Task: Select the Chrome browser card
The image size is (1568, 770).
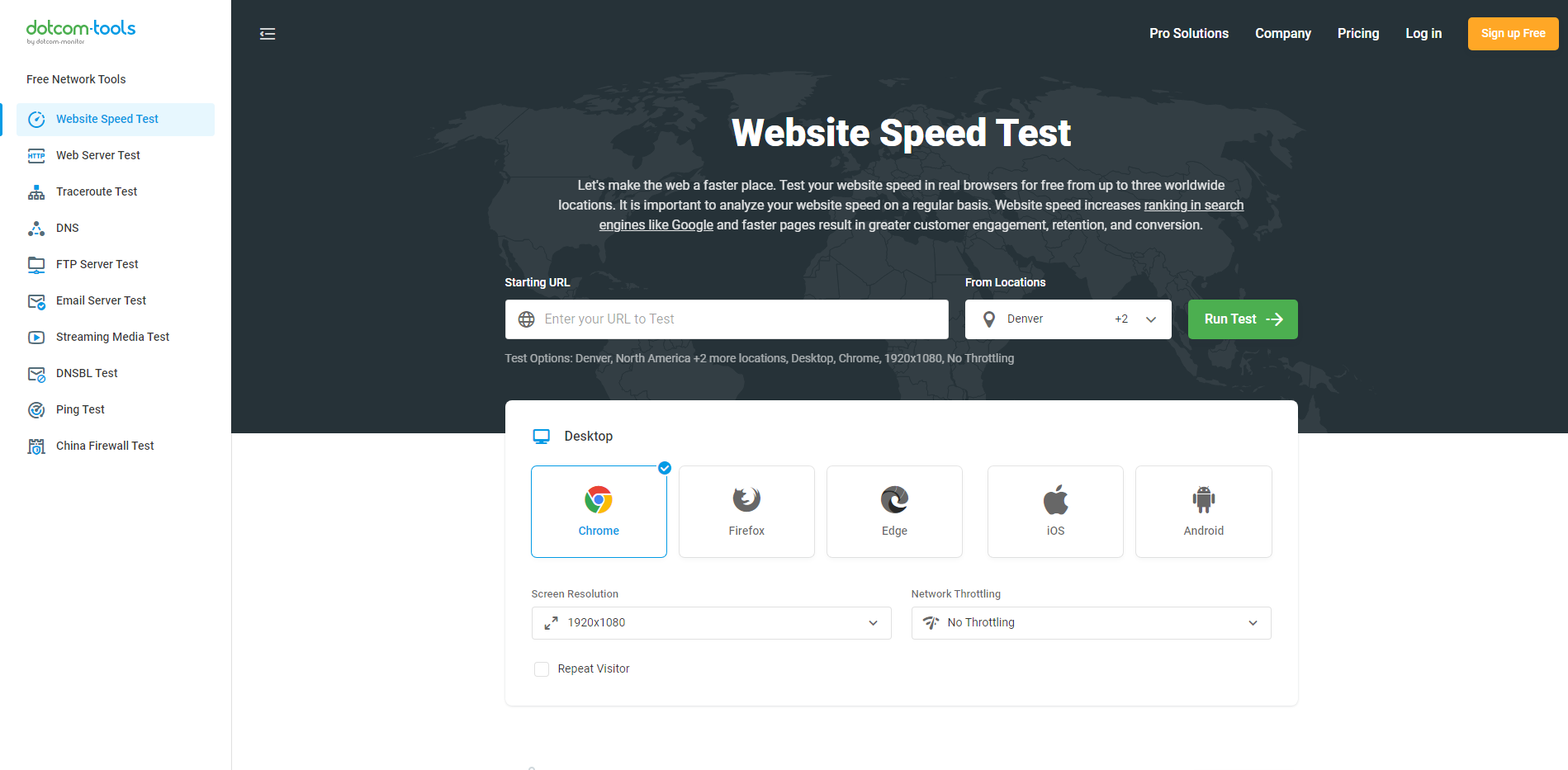Action: pos(599,512)
